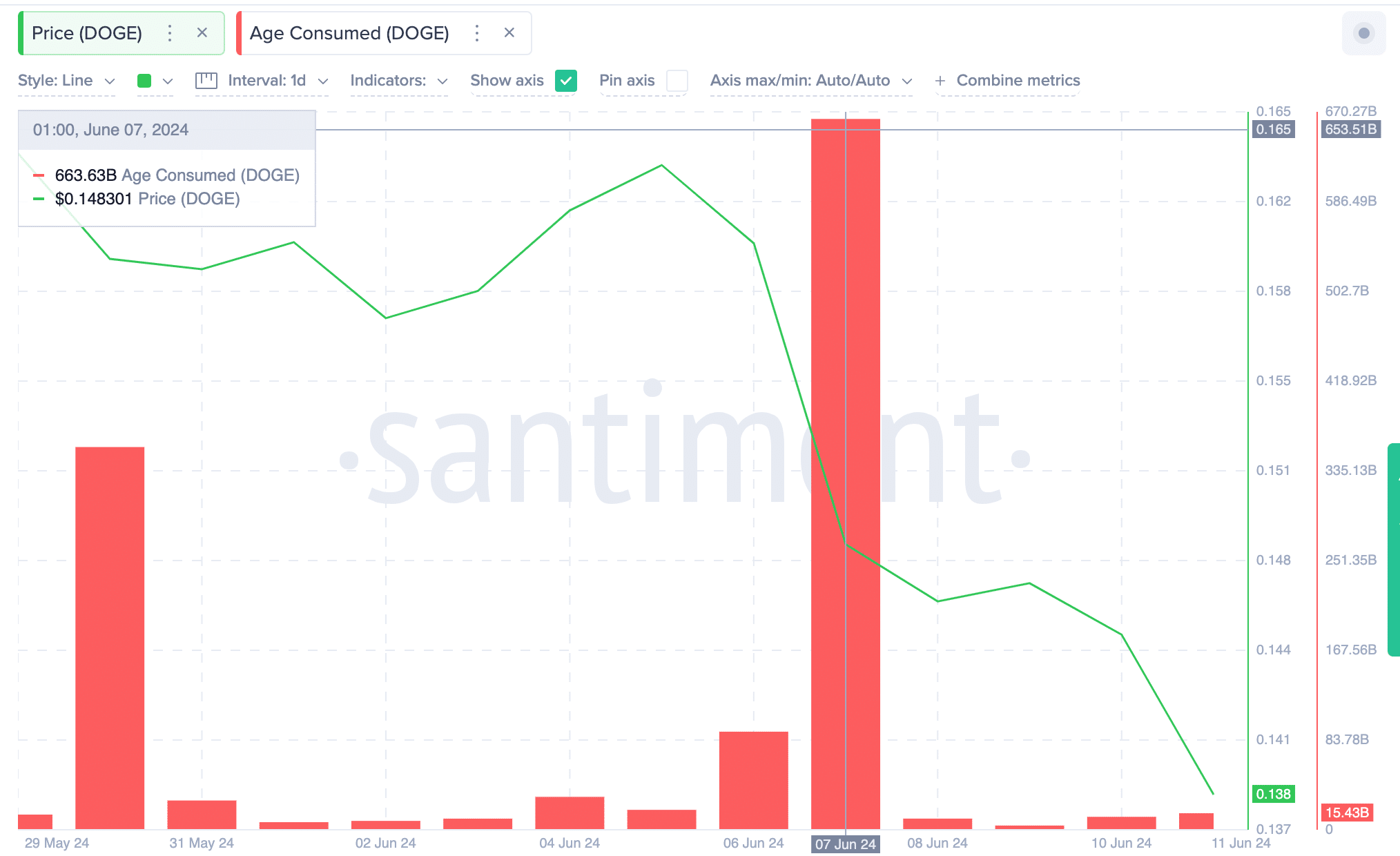The width and height of the screenshot is (1400, 856).
Task: Click the 502.7B axis label
Action: 1347,291
